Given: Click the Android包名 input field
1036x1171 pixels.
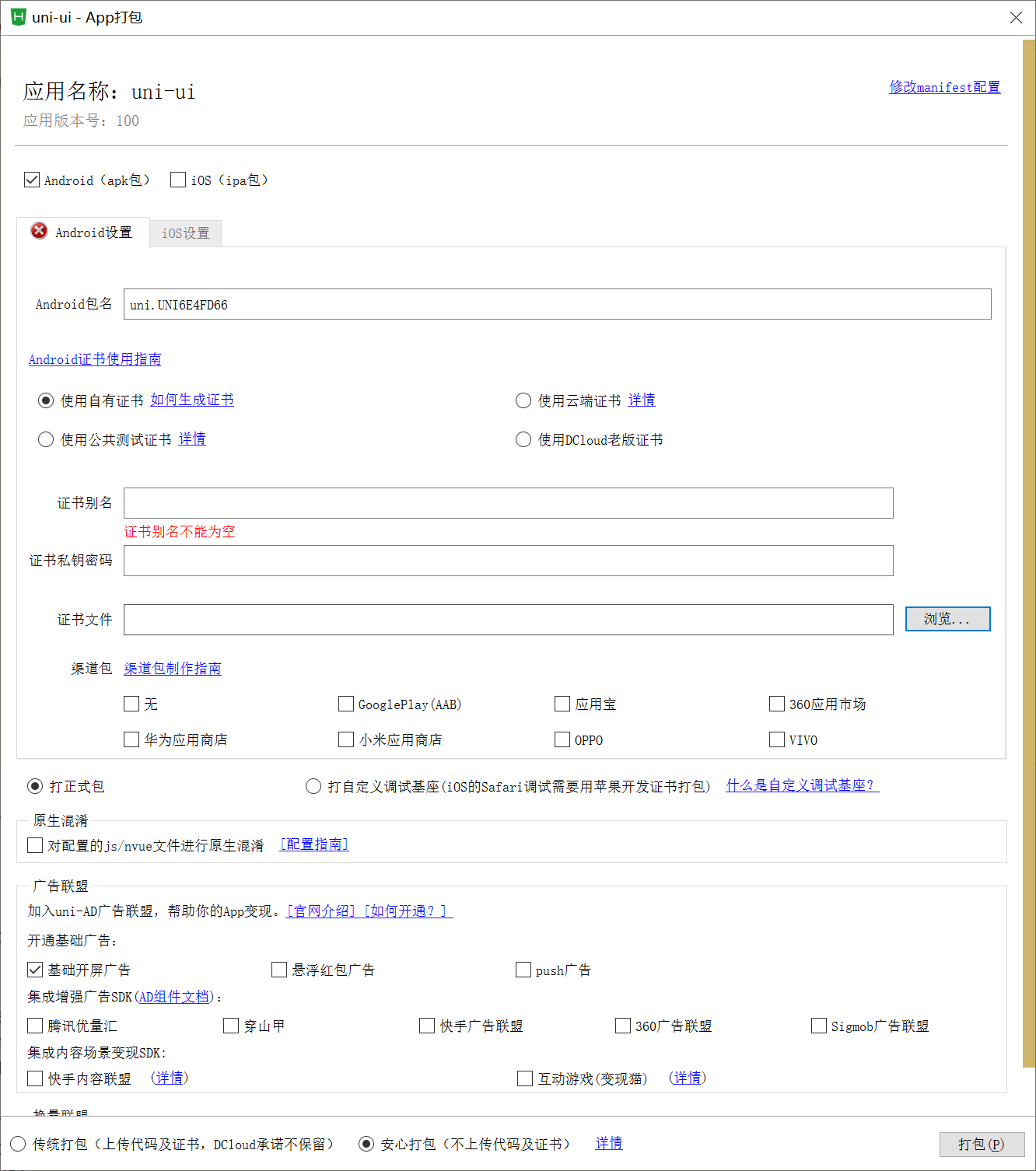Looking at the screenshot, I should pos(557,304).
